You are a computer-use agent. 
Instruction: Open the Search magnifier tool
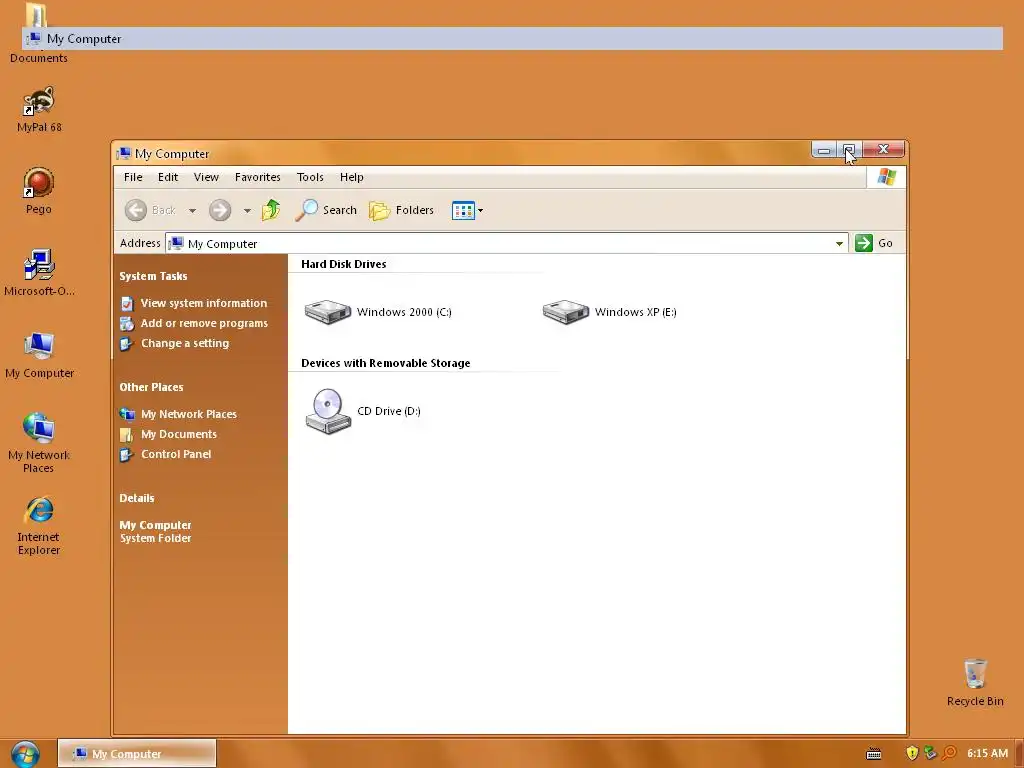coord(326,210)
